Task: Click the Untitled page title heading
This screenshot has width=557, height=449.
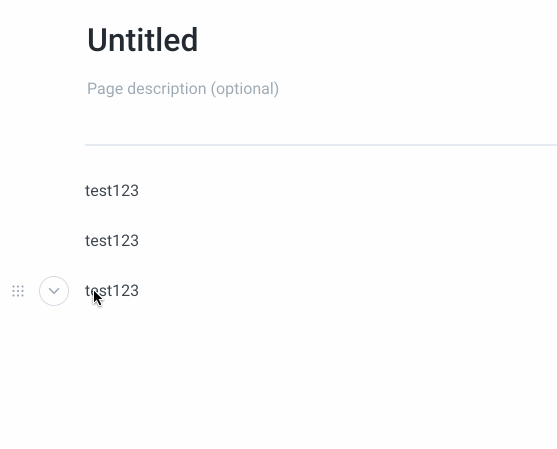Action: tap(142, 40)
